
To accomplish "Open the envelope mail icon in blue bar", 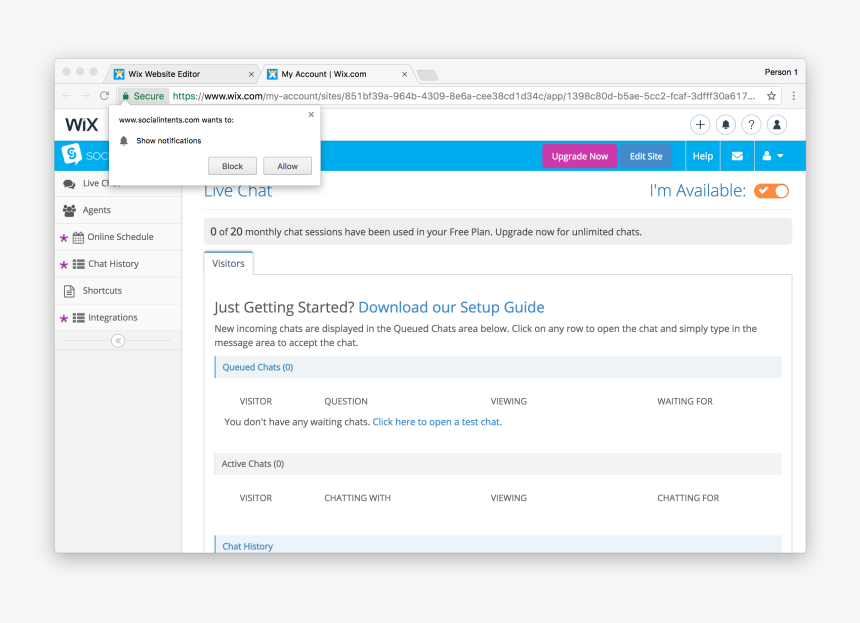I will coord(737,156).
